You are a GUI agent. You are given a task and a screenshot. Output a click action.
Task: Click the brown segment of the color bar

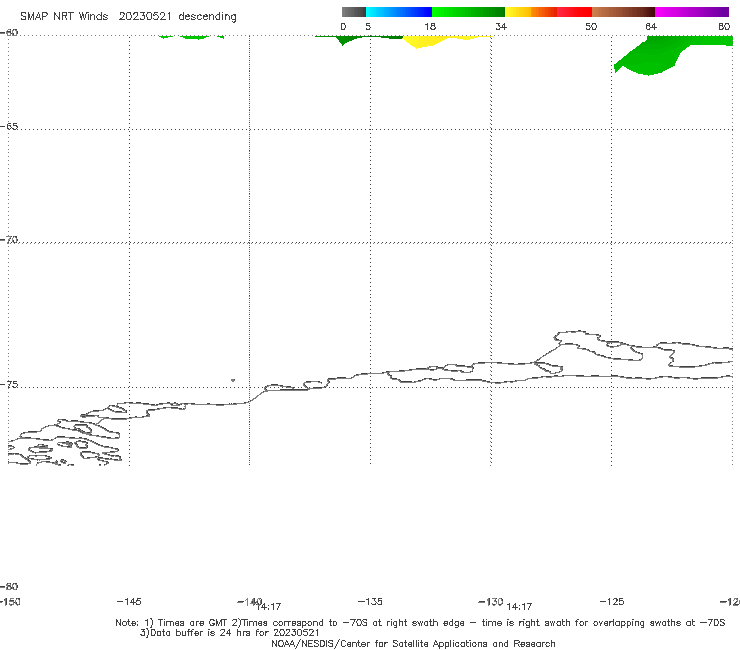(x=623, y=12)
